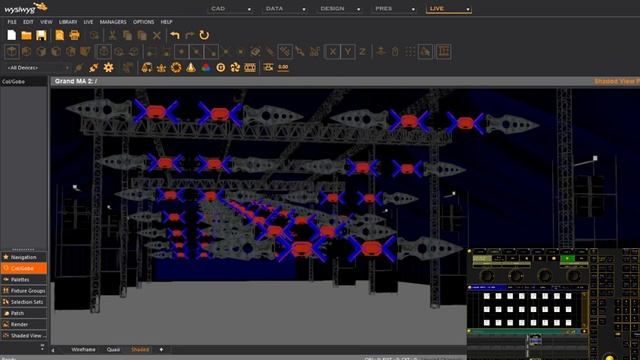
Task: Click the printer icon in the toolbar
Action: (74, 35)
